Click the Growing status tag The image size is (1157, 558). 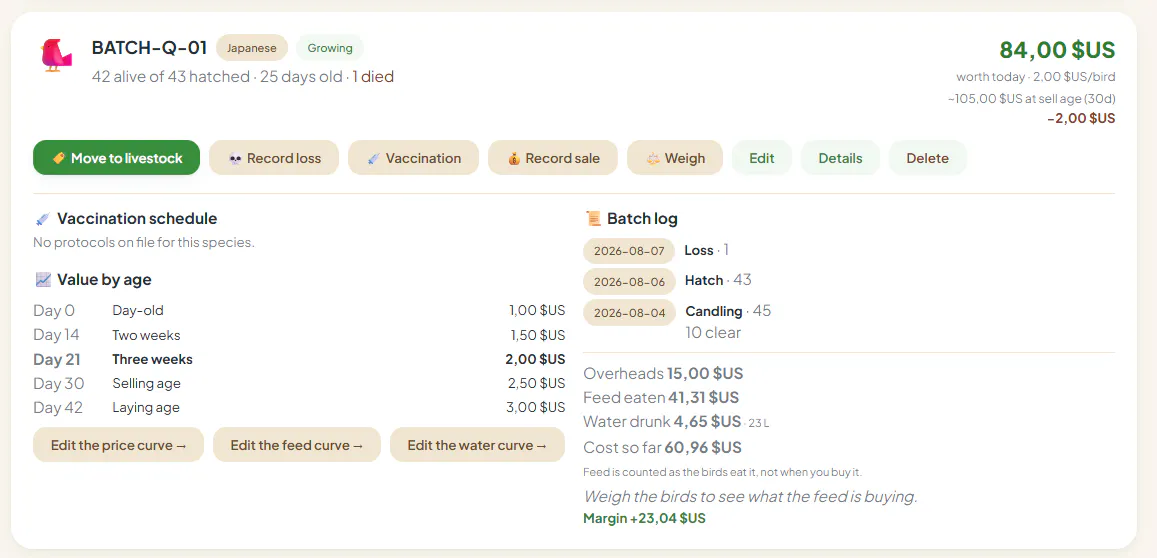330,48
